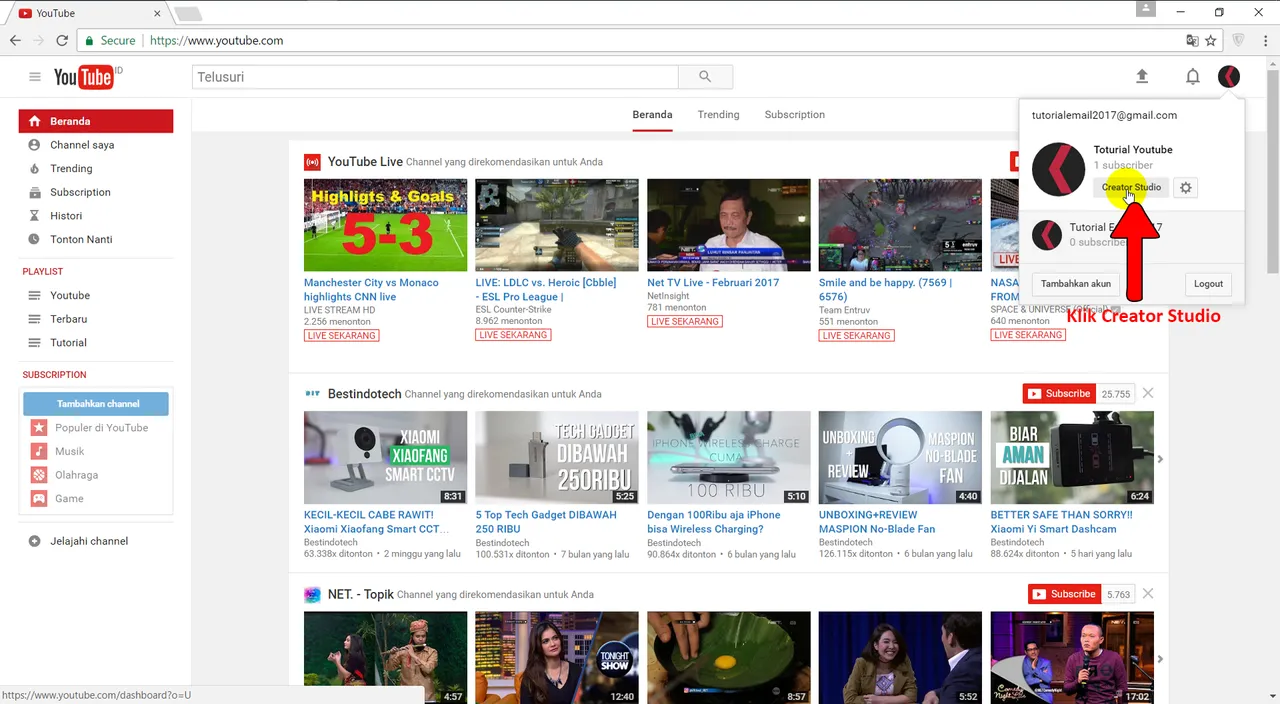This screenshot has width=1280, height=704.
Task: Click the SUBSCRIPTION section header
Action: pyautogui.click(x=55, y=375)
